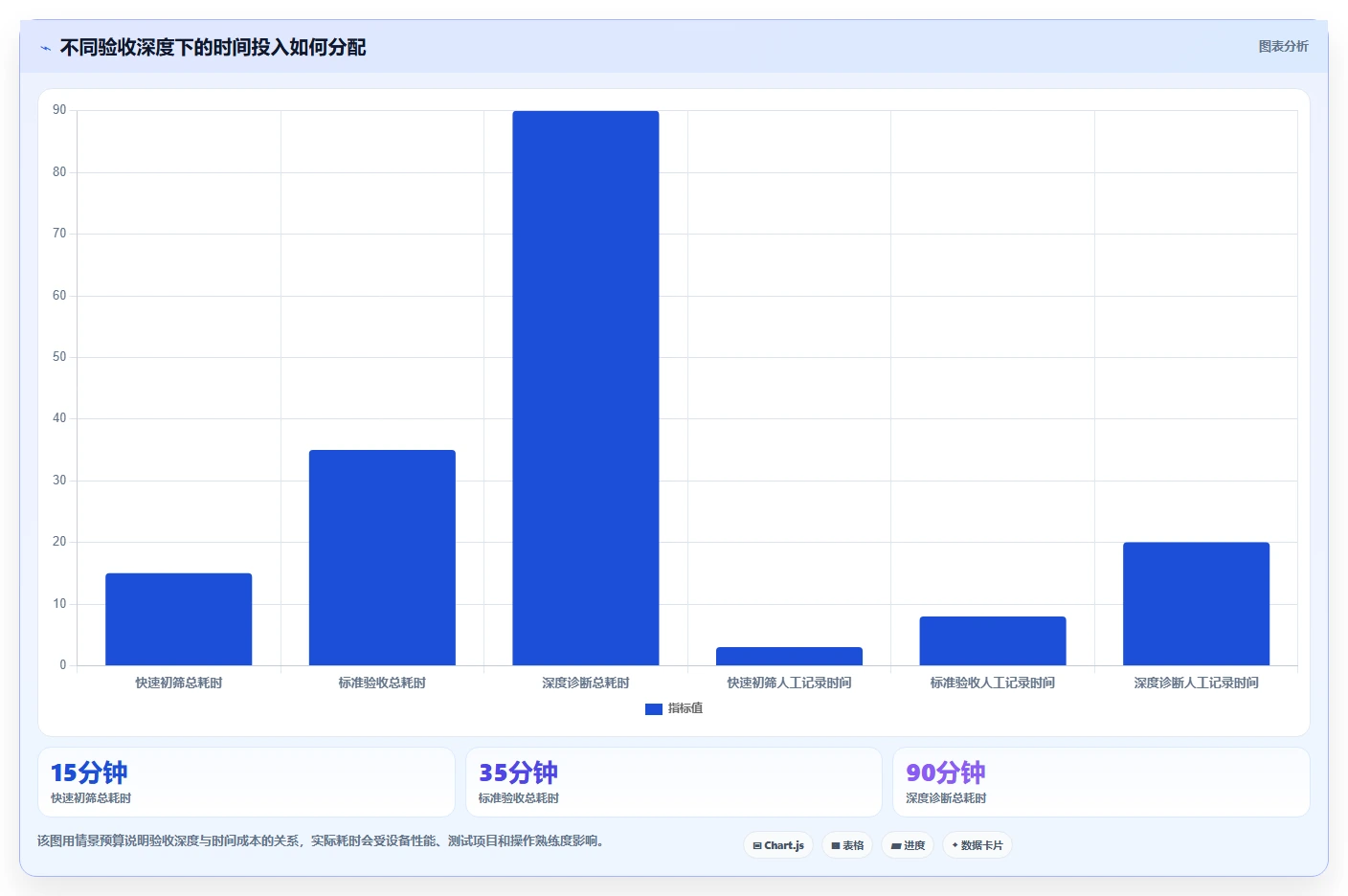This screenshot has height=896, width=1348.
Task: Toggle the 指标值 legend color swatch
Action: 654,709
